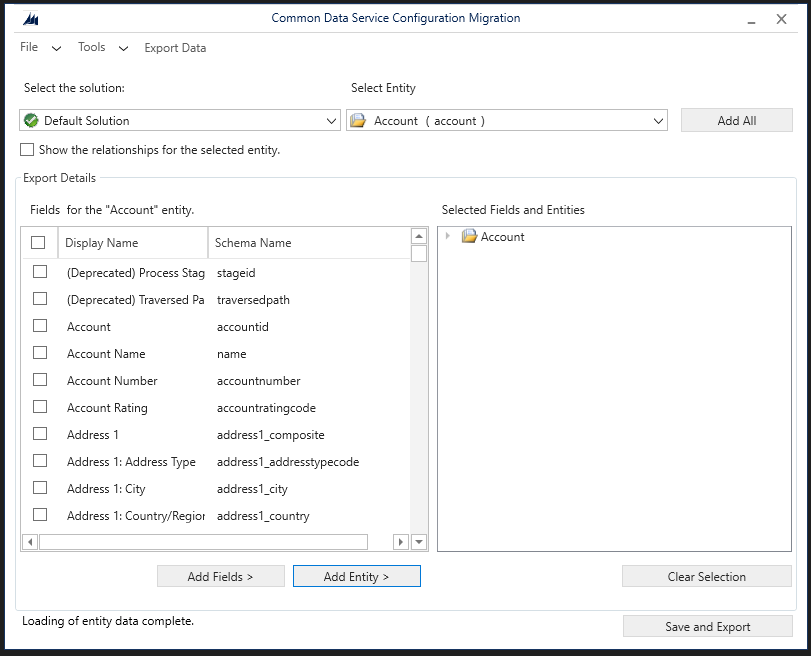The width and height of the screenshot is (811, 656).
Task: Click the scroll-up arrow on the fields list
Action: 420,236
